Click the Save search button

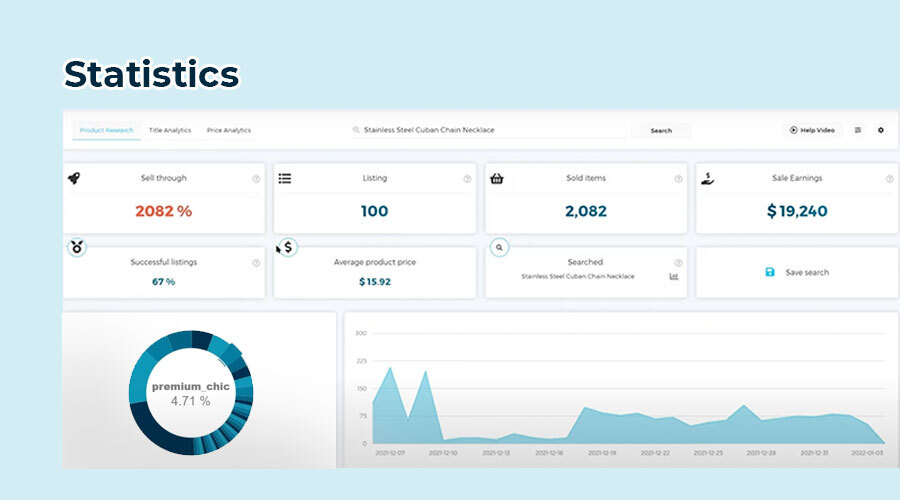[796, 272]
